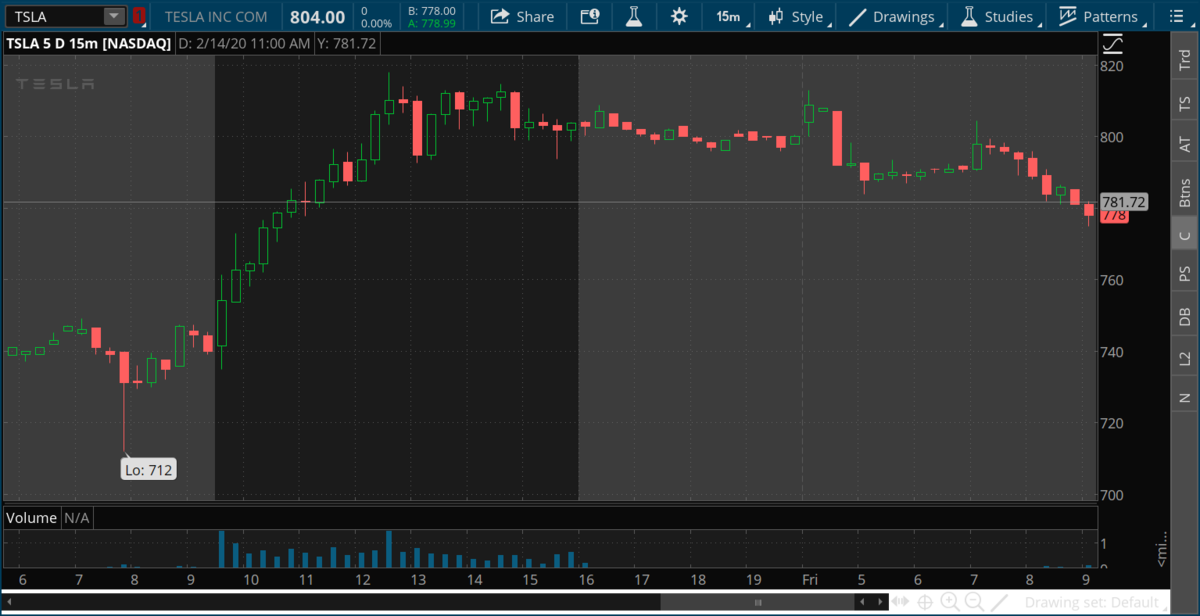Image resolution: width=1200 pixels, height=616 pixels.
Task: Click the TSLA 5 D 15m [NASDAQ] label
Action: click(x=88, y=44)
